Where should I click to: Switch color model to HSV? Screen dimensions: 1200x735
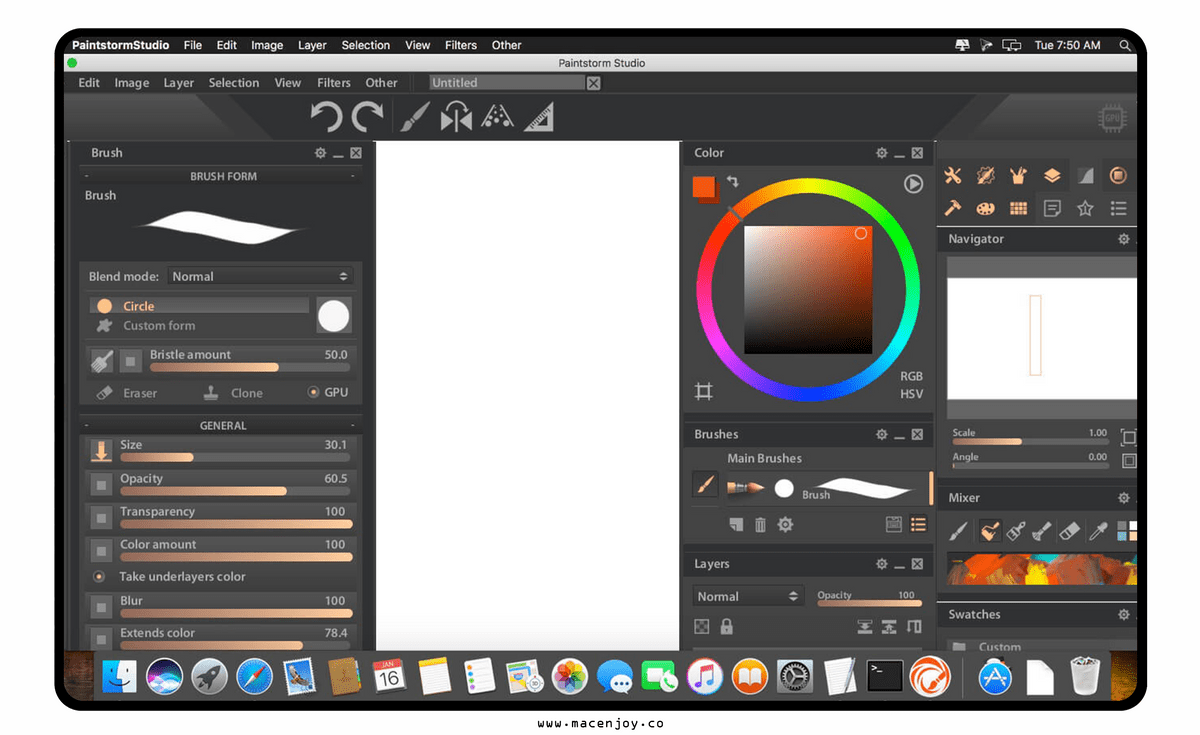911,394
